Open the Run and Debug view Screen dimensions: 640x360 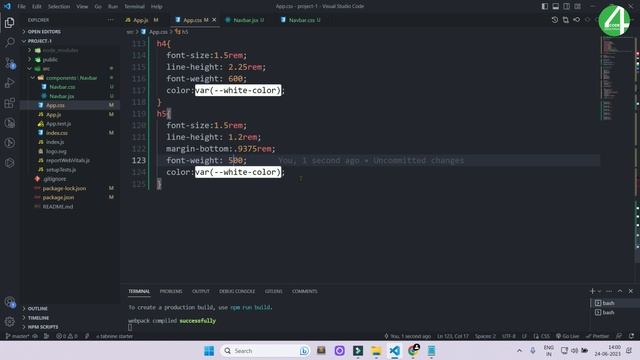9,83
